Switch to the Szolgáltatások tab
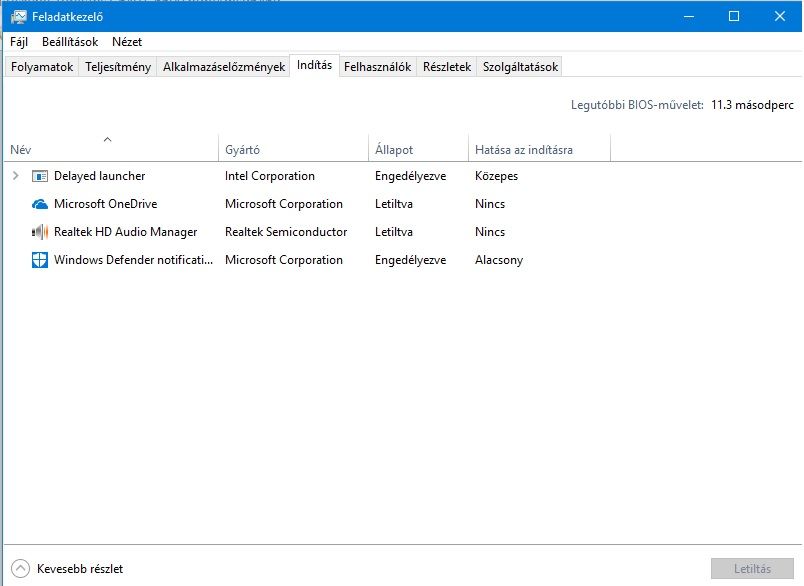This screenshot has width=804, height=586. pos(520,67)
